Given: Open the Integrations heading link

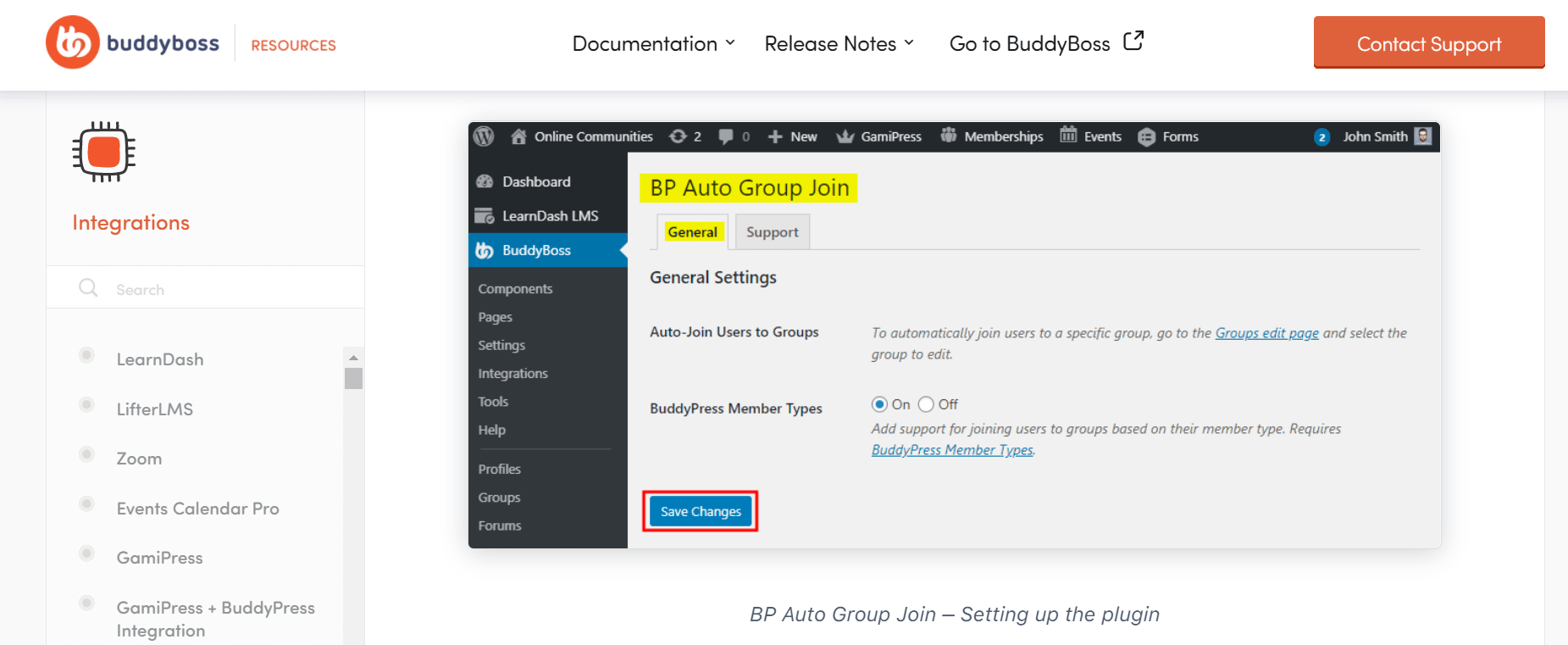Looking at the screenshot, I should pyautogui.click(x=130, y=223).
